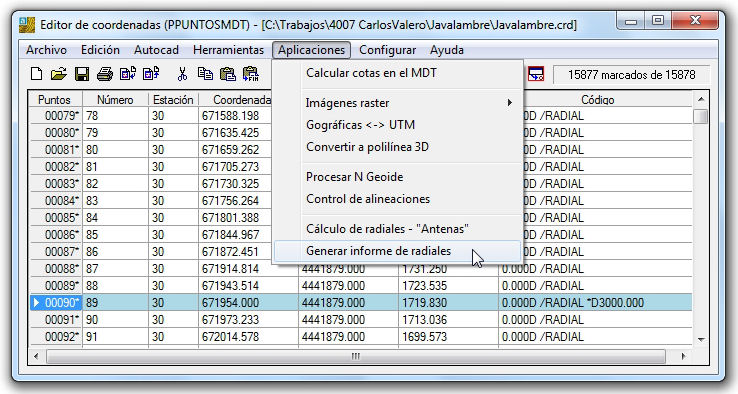This screenshot has width=738, height=394.
Task: Click coordinate cell 672014.578
Action: pos(248,337)
